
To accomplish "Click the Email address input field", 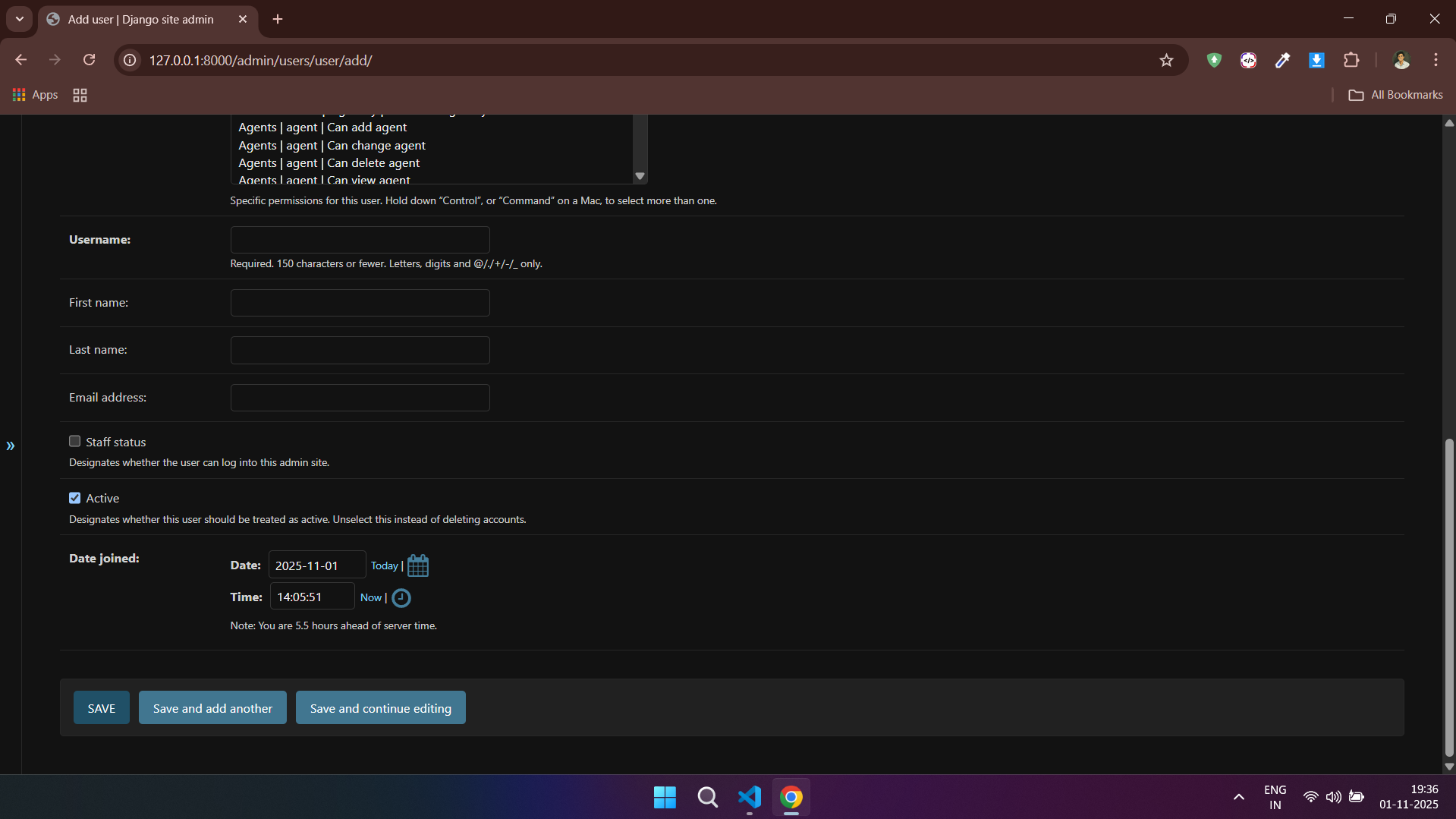I will pos(360,398).
